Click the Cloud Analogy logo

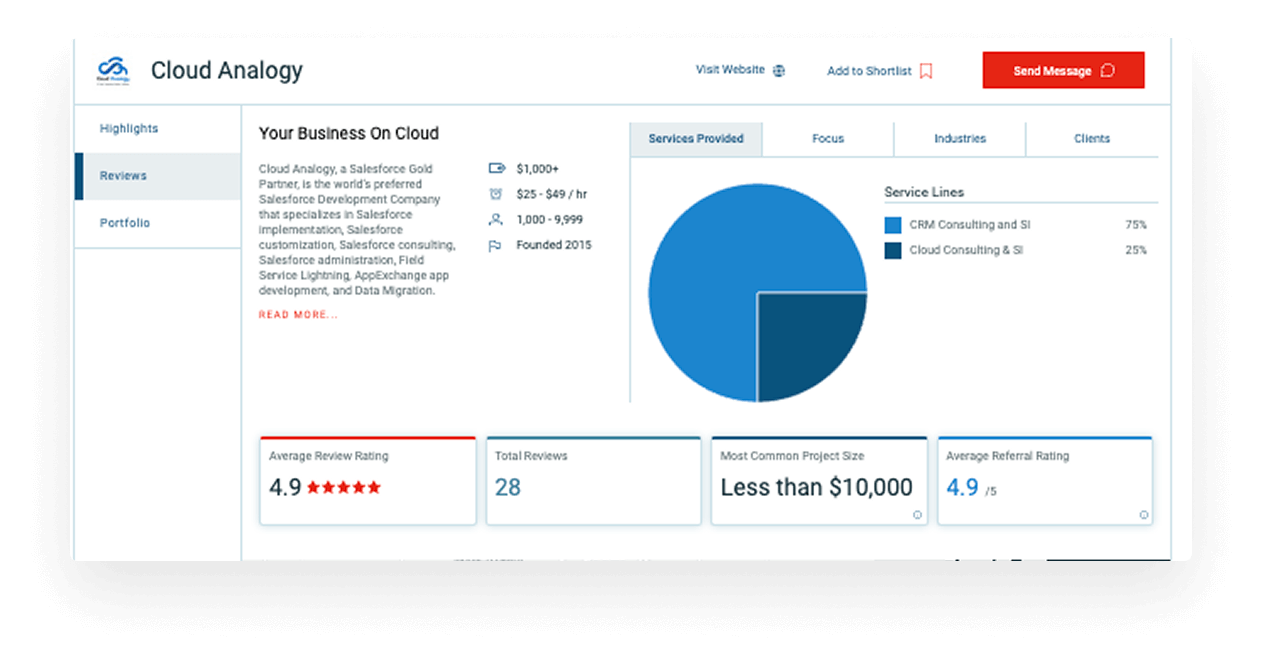(x=112, y=71)
